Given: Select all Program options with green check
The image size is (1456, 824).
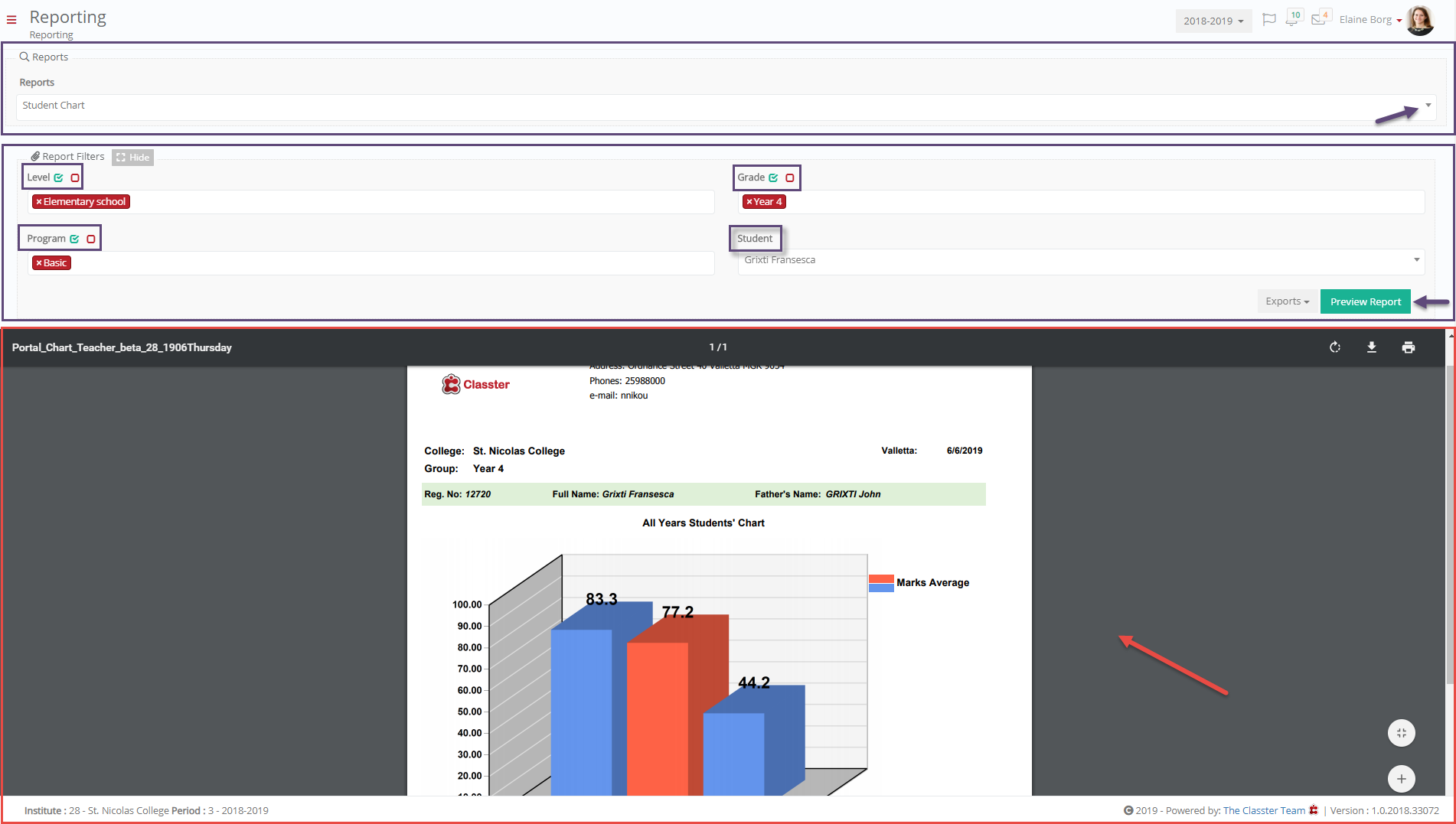Looking at the screenshot, I should click(x=74, y=239).
